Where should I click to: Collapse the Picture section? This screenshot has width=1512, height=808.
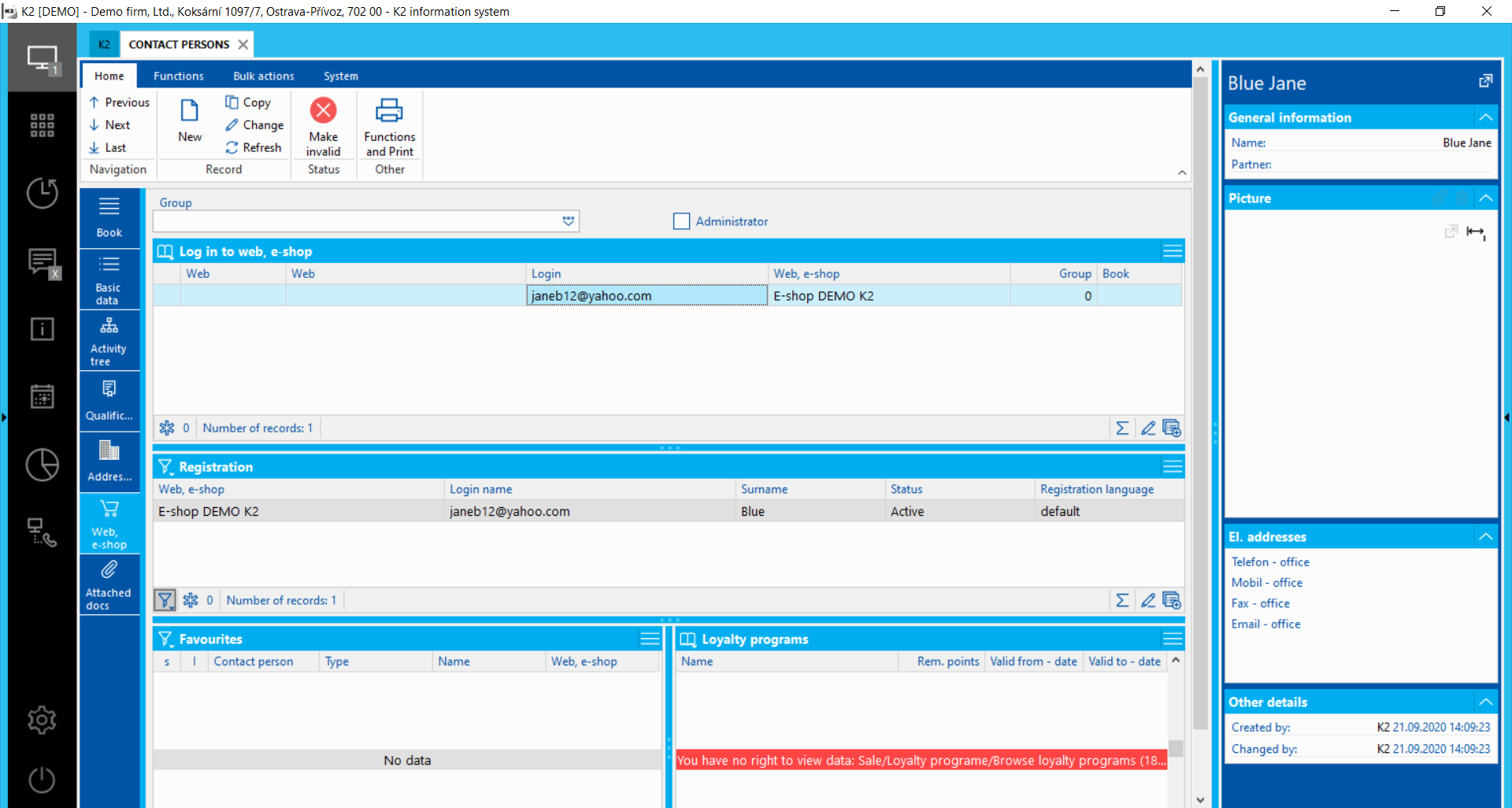coord(1485,198)
